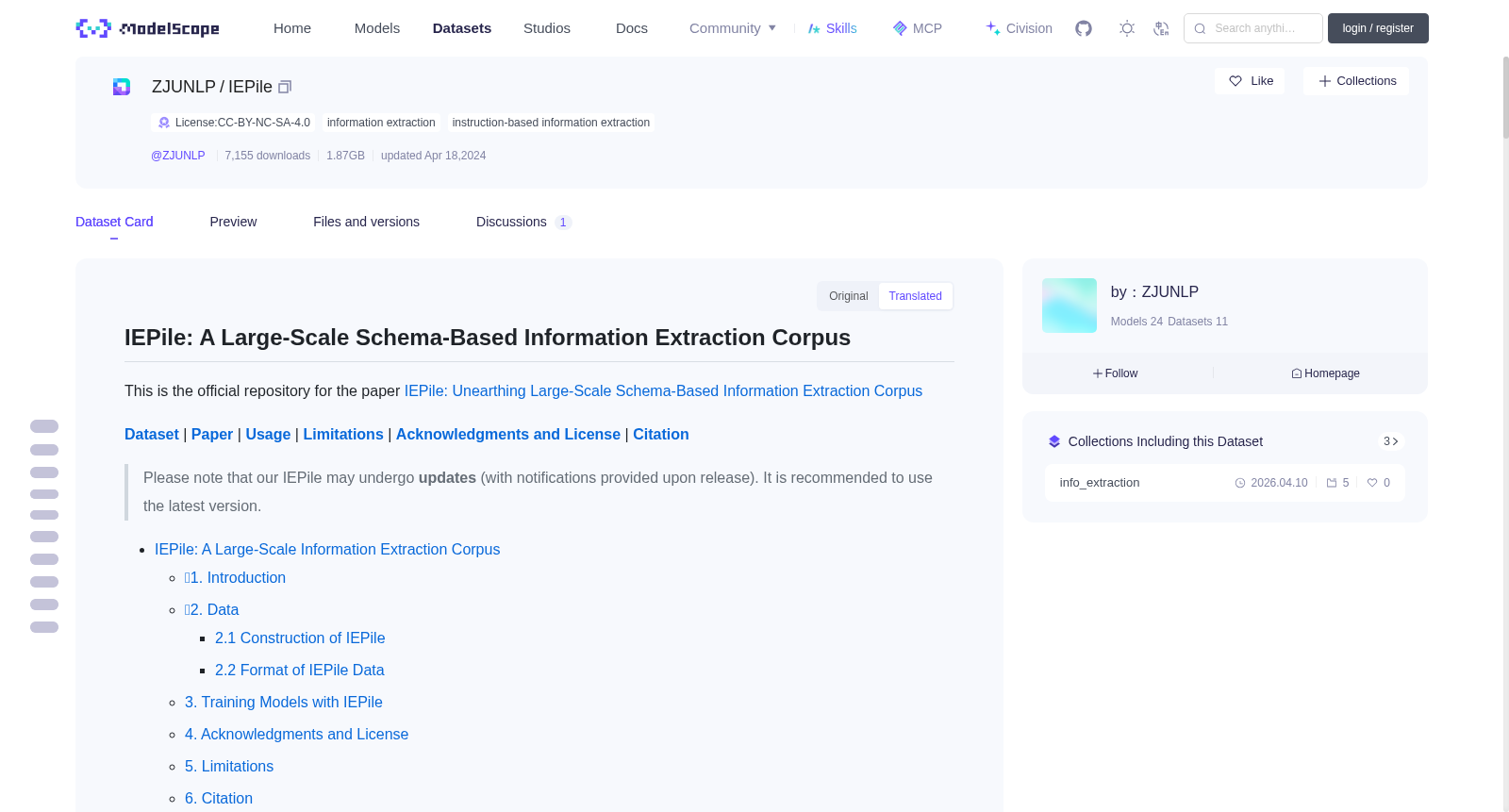The height and width of the screenshot is (812, 1509).
Task: Jump to the bold Citation anchor link
Action: [661, 434]
